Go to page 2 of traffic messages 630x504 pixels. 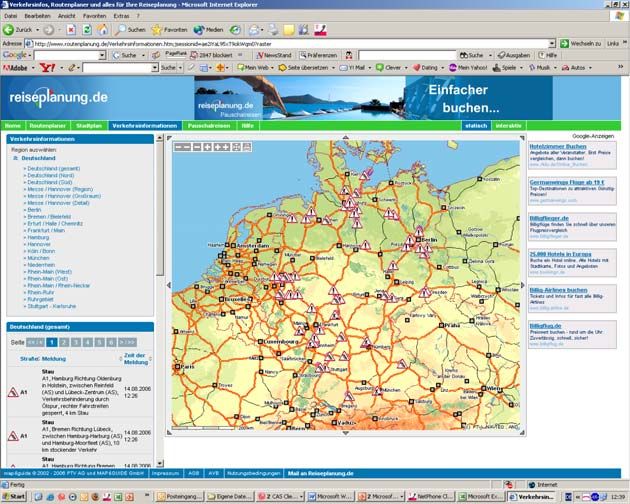coord(64,342)
